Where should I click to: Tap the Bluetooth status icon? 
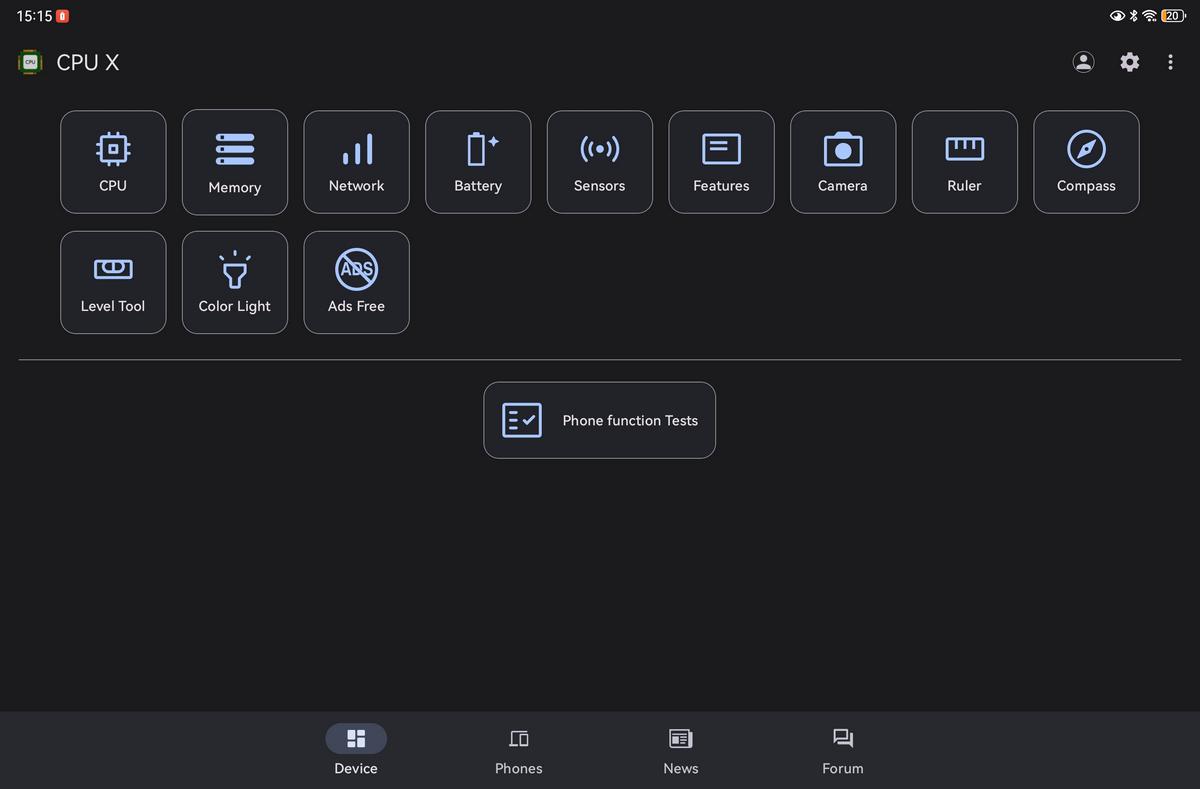(x=1134, y=16)
